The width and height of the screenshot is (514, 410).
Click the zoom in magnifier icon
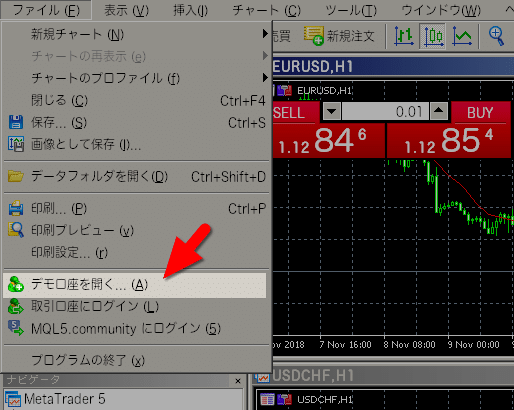point(496,36)
